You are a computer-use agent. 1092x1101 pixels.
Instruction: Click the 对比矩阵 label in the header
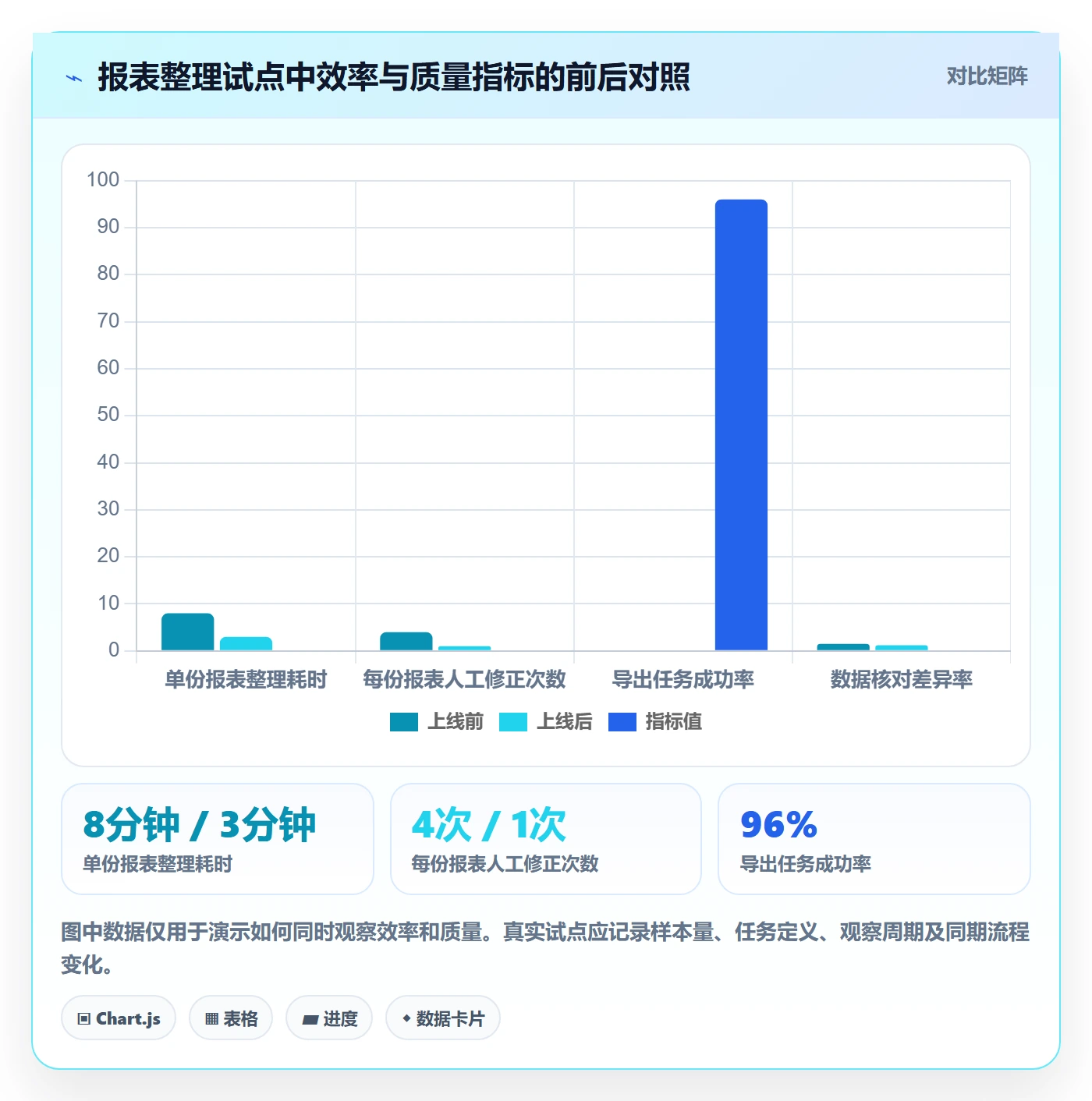(987, 76)
